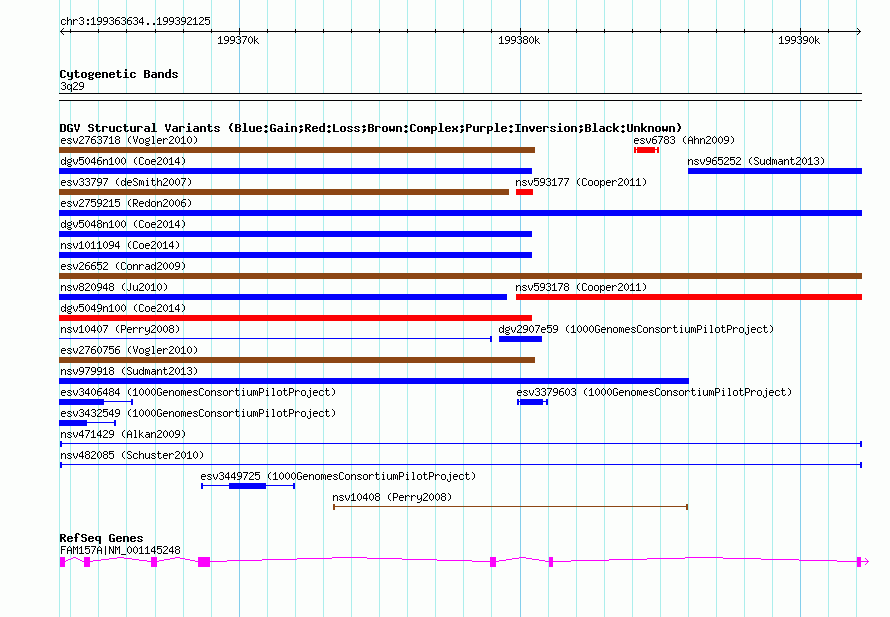Click the 199380k ruler tick label
This screenshot has width=890, height=617.
tap(519, 40)
